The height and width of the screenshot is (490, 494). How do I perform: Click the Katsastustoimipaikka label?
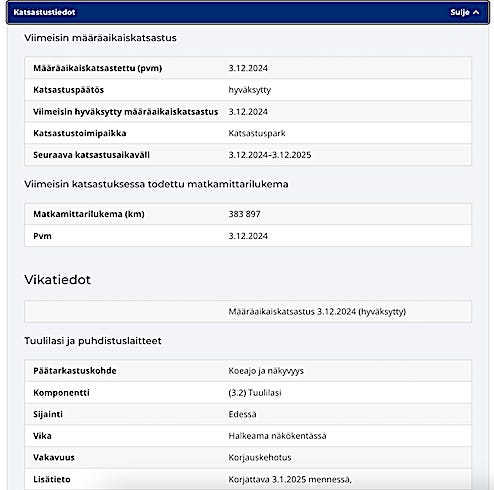tap(80, 133)
